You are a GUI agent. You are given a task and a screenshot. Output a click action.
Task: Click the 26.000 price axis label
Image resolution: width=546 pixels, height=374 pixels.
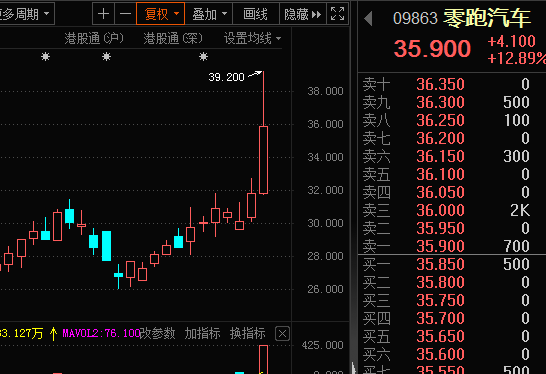(x=325, y=289)
